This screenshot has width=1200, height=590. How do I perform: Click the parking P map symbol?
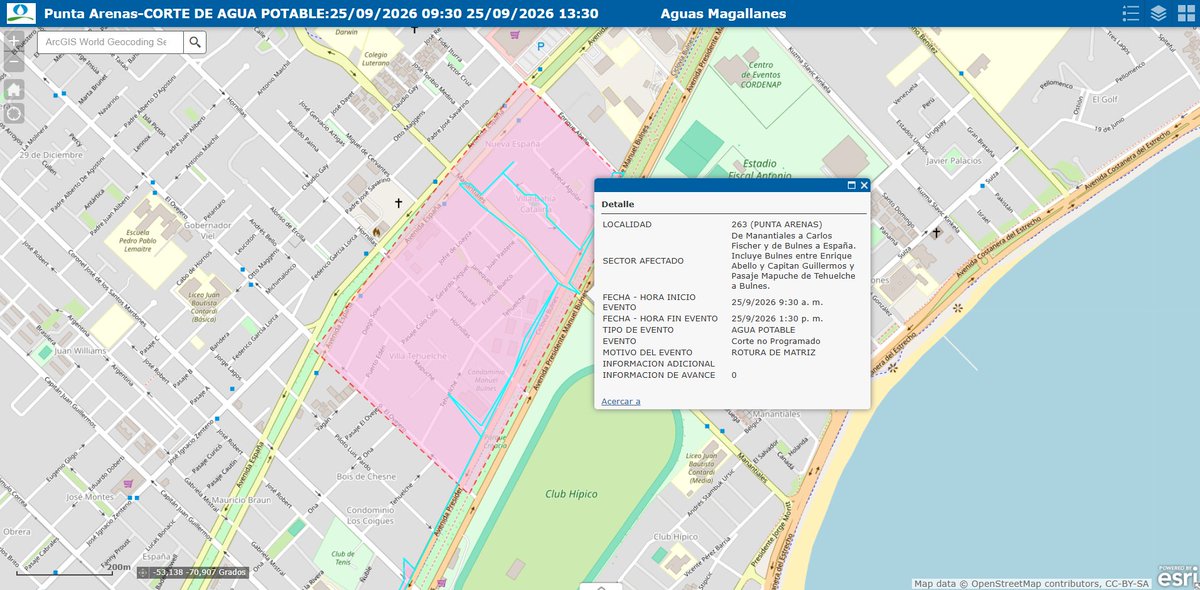541,46
